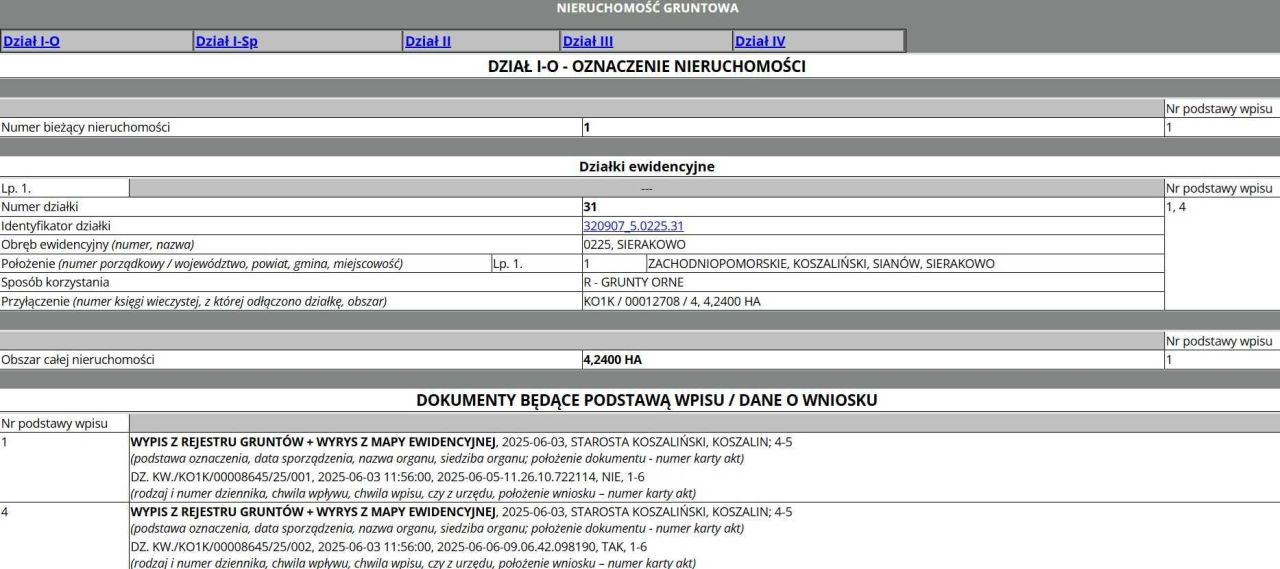Switch to the Dział I-Sp tab
This screenshot has height=569, width=1280.
(226, 41)
